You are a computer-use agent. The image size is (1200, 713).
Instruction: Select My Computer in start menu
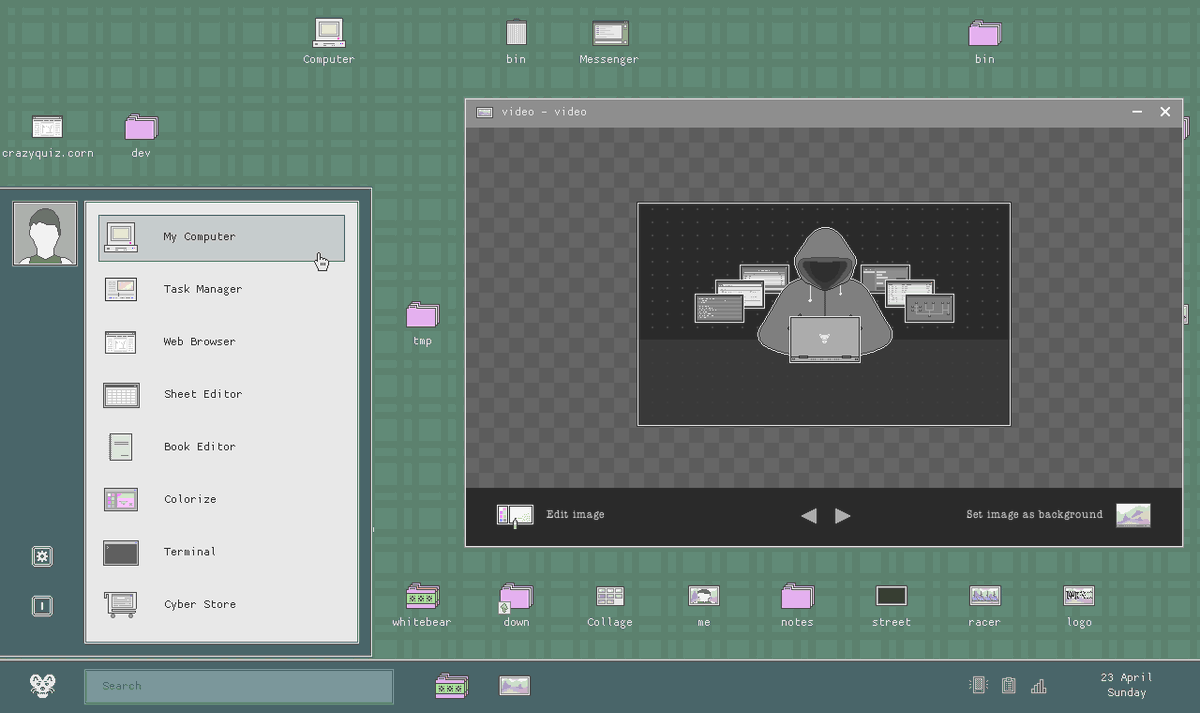point(221,237)
